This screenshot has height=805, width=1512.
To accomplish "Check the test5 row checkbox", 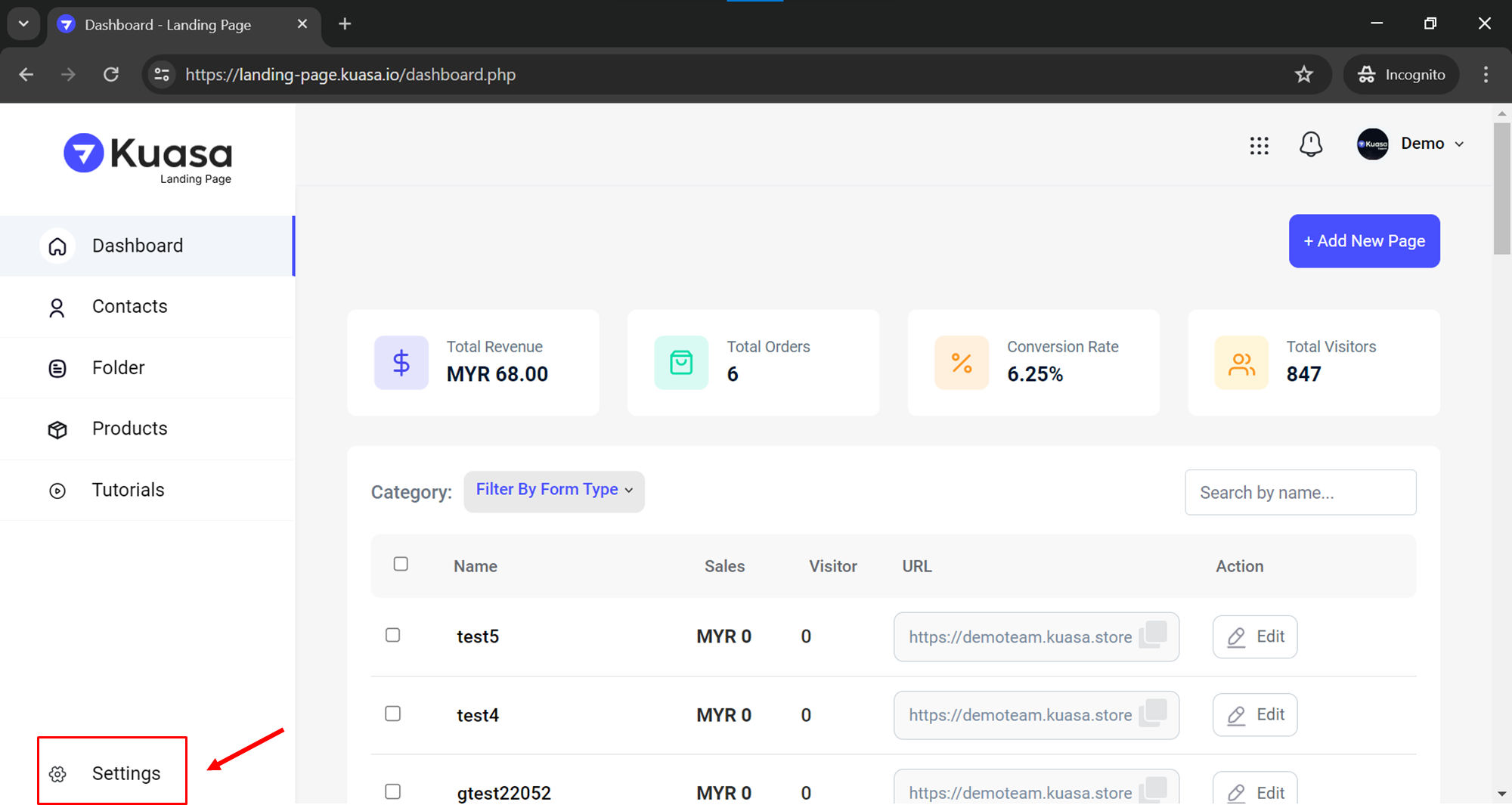I will (392, 635).
